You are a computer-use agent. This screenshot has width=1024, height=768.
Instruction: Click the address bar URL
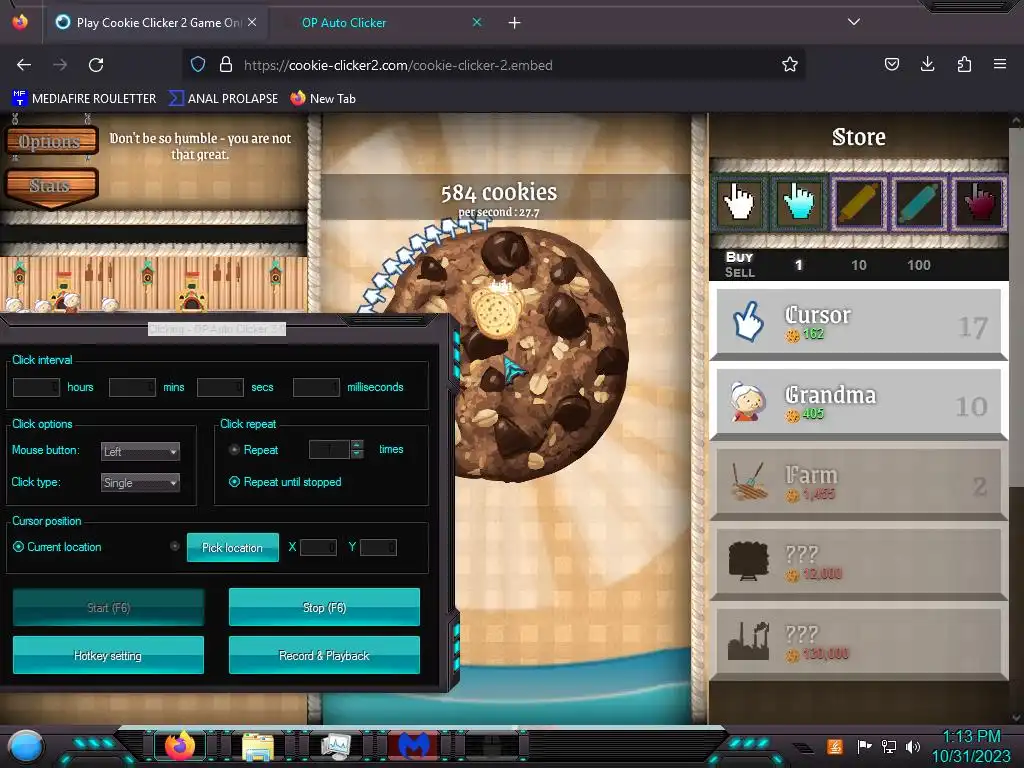click(398, 65)
